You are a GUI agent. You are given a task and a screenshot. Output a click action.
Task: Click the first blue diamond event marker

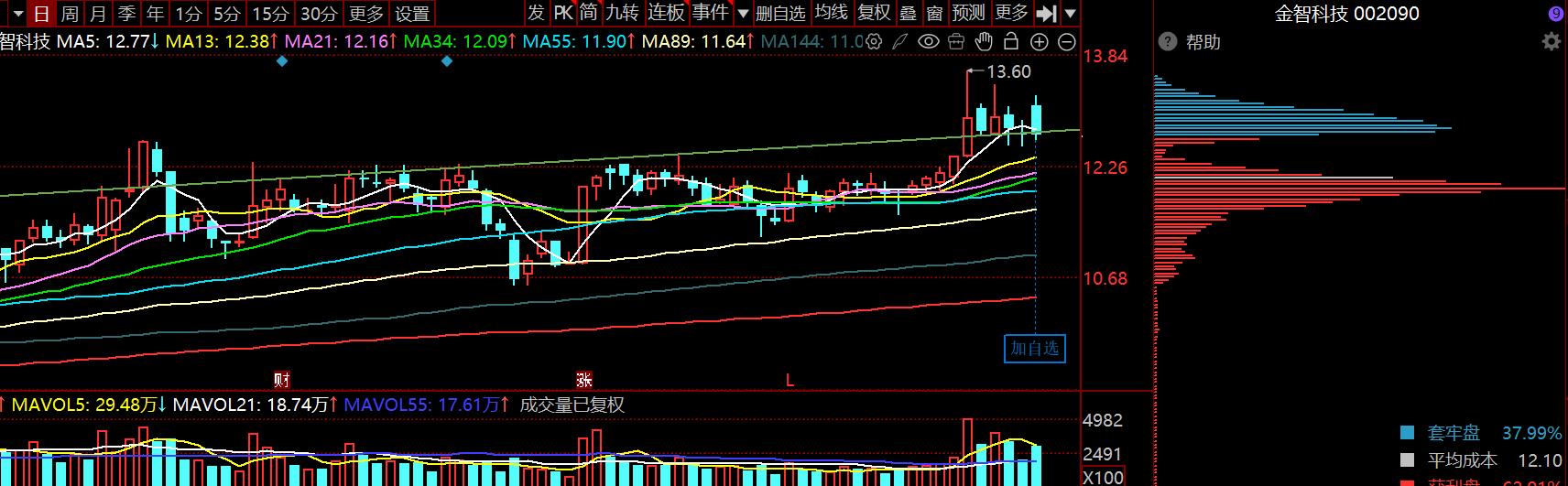tap(282, 61)
